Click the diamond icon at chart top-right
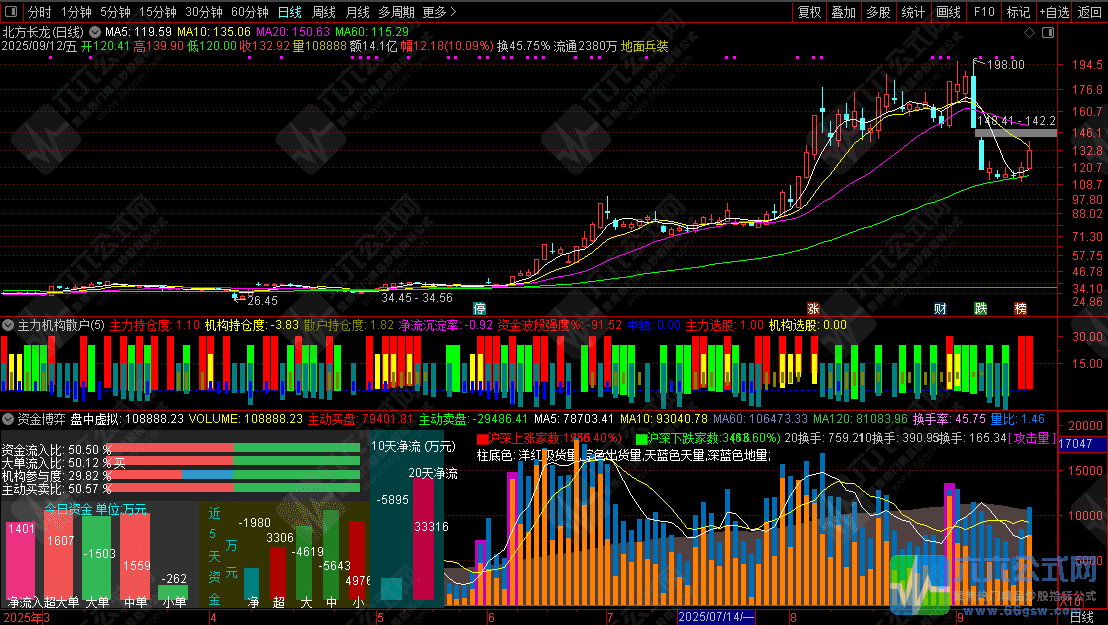This screenshot has width=1108, height=625. click(1029, 32)
